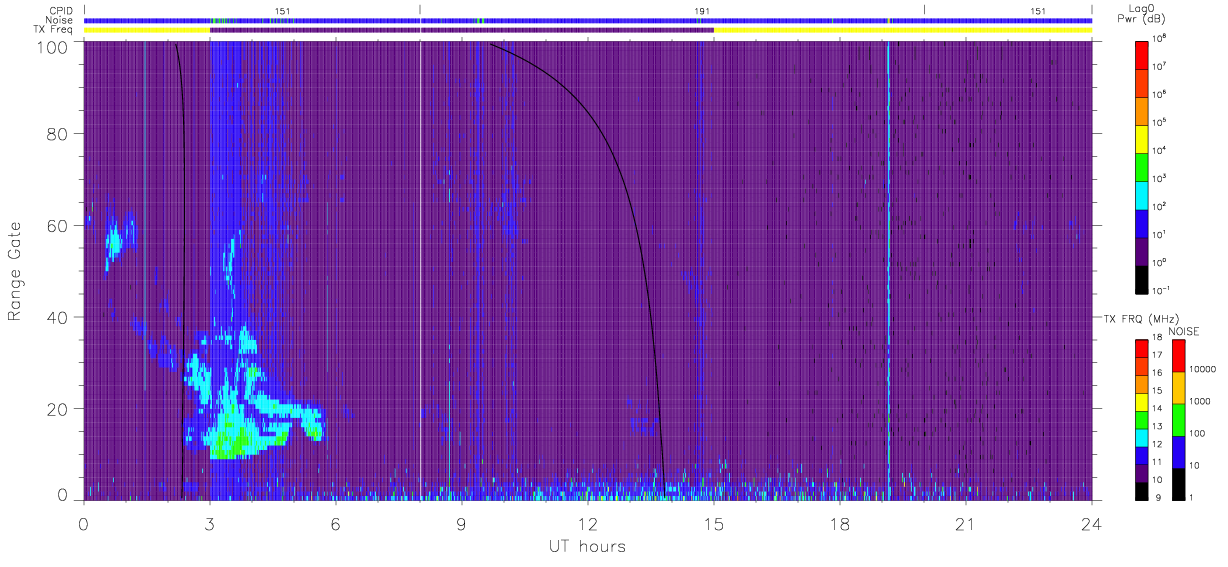The width and height of the screenshot is (1228, 567).
Task: Click Range Gate tick label '60'
Action: pos(56,226)
